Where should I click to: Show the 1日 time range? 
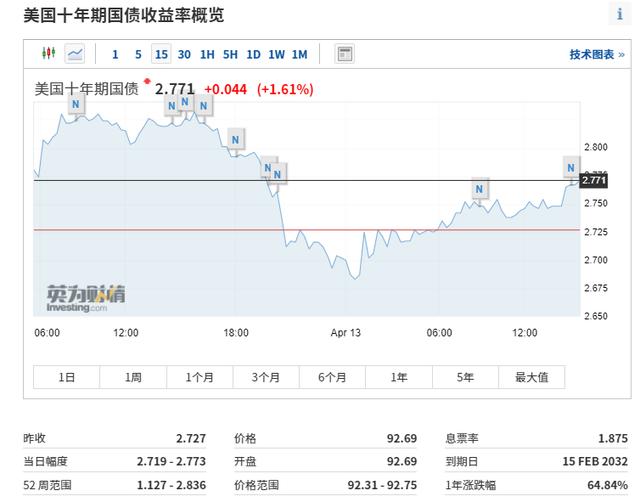pos(67,377)
